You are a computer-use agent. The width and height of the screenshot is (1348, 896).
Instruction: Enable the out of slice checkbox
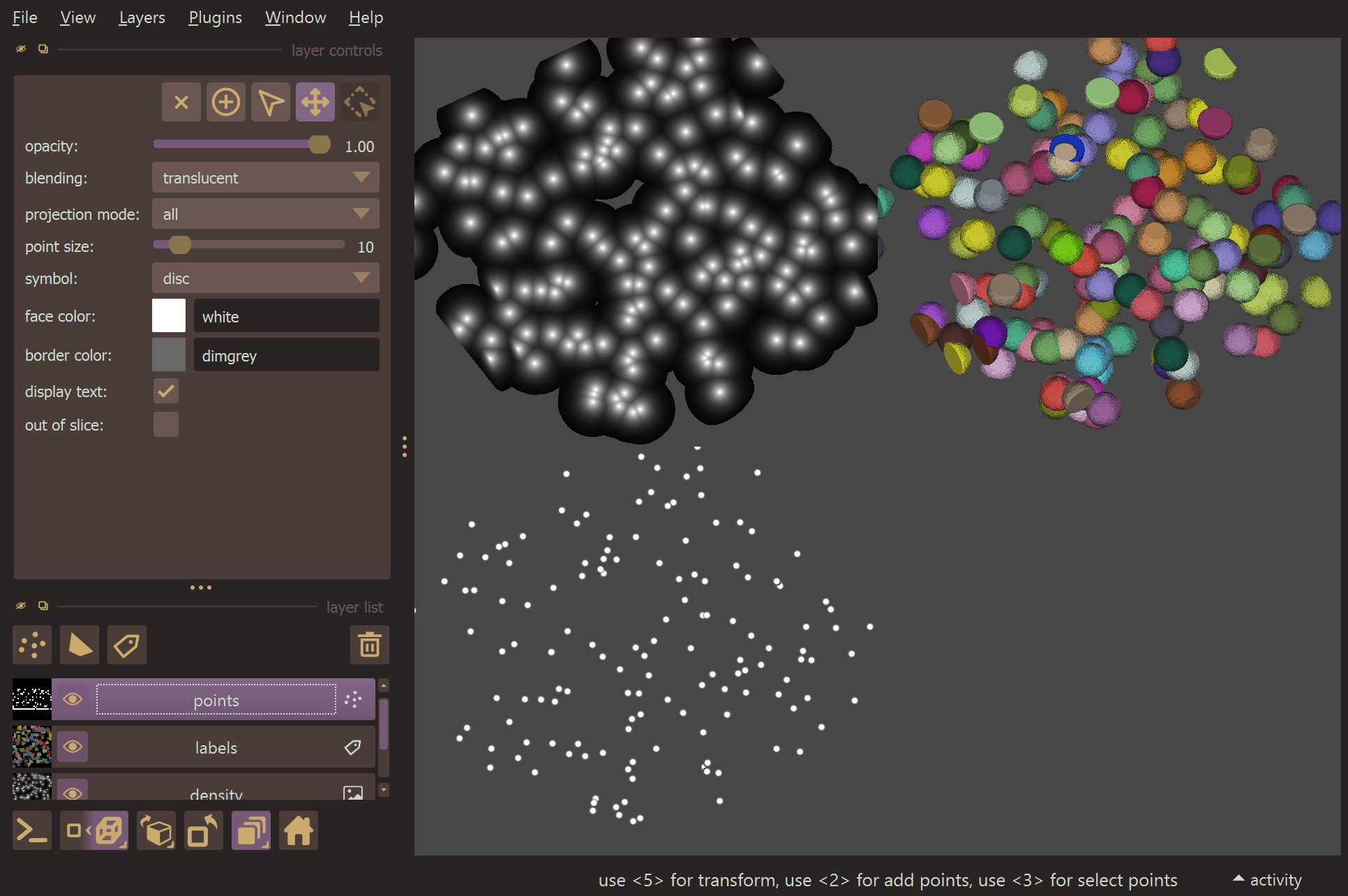coord(166,424)
